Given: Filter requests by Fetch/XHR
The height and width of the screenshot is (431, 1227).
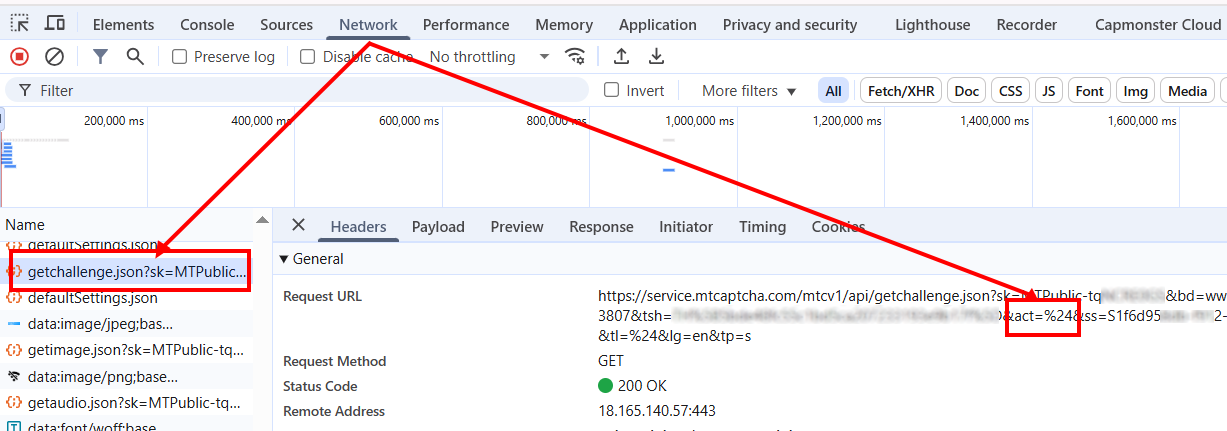Looking at the screenshot, I should (900, 91).
